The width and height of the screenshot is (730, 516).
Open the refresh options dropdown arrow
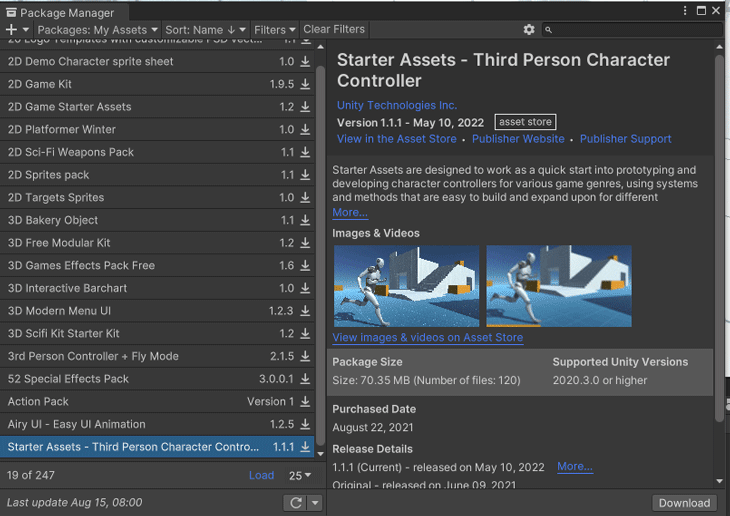[x=315, y=503]
